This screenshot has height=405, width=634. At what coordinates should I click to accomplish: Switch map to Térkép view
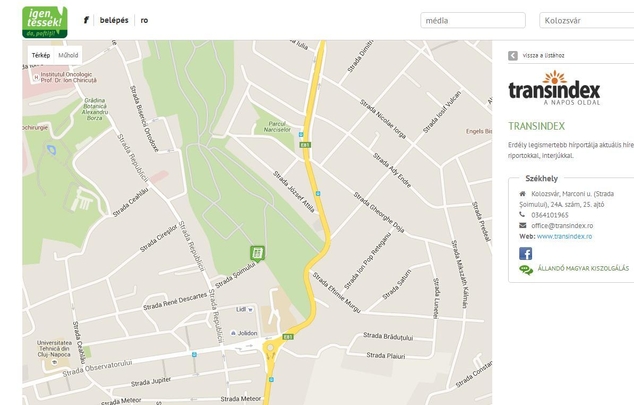click(41, 56)
